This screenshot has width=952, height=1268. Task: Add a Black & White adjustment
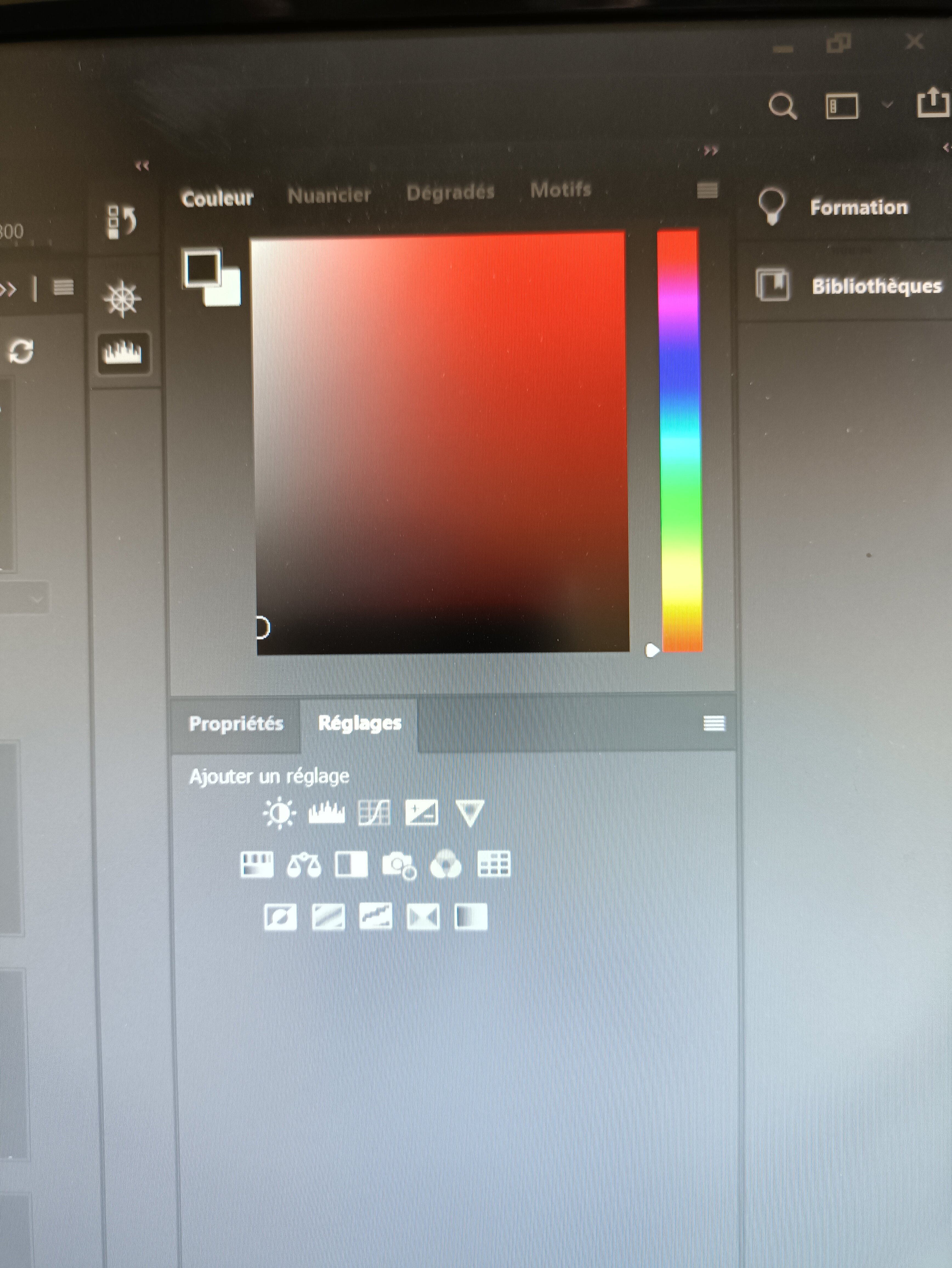click(x=351, y=865)
